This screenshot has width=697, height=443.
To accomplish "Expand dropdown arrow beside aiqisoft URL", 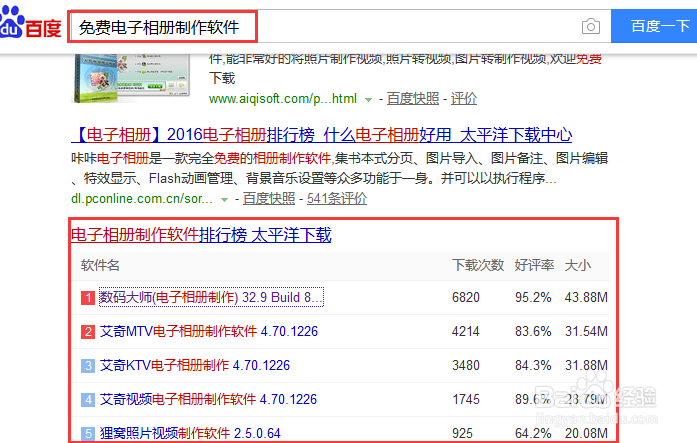I will click(x=368, y=100).
